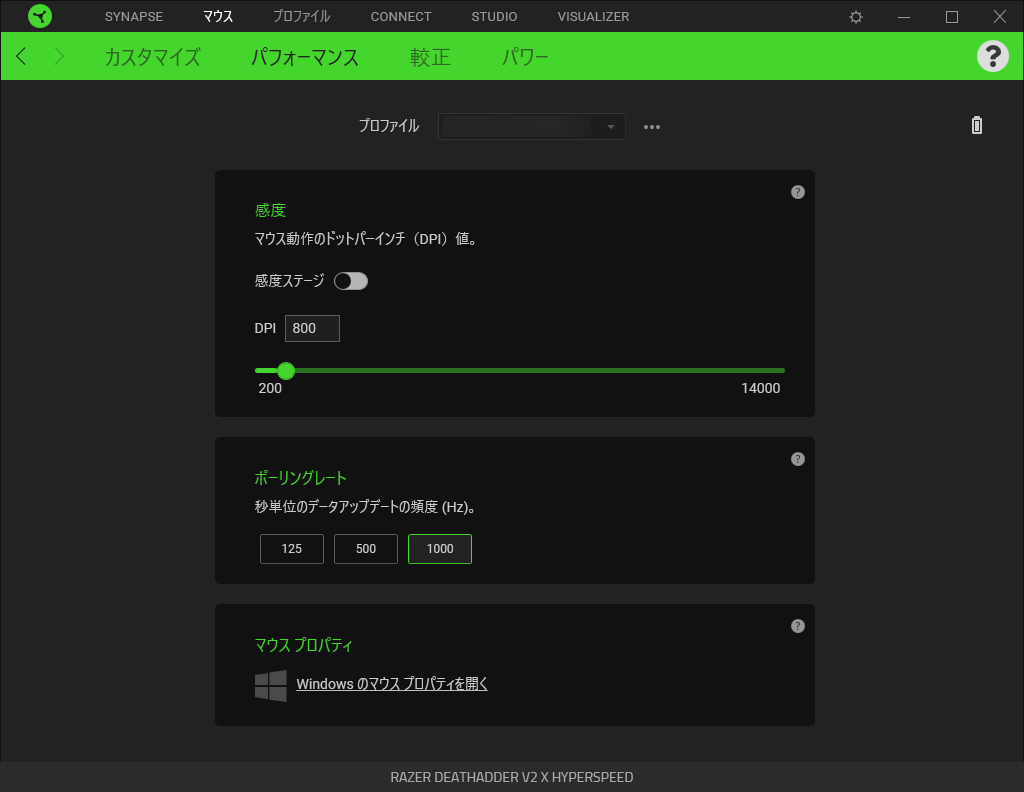Maximize the Synapse window
Viewport: 1024px width, 792px height.
[952, 17]
